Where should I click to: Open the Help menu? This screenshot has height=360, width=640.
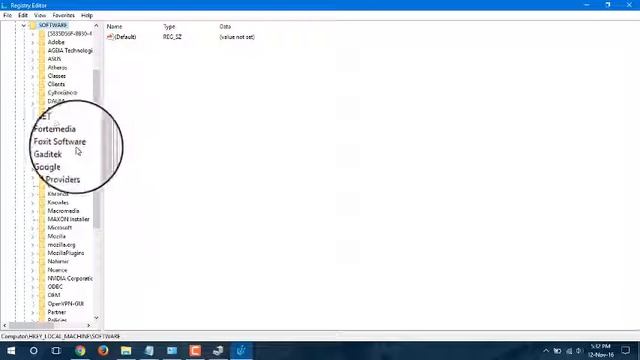pos(87,15)
